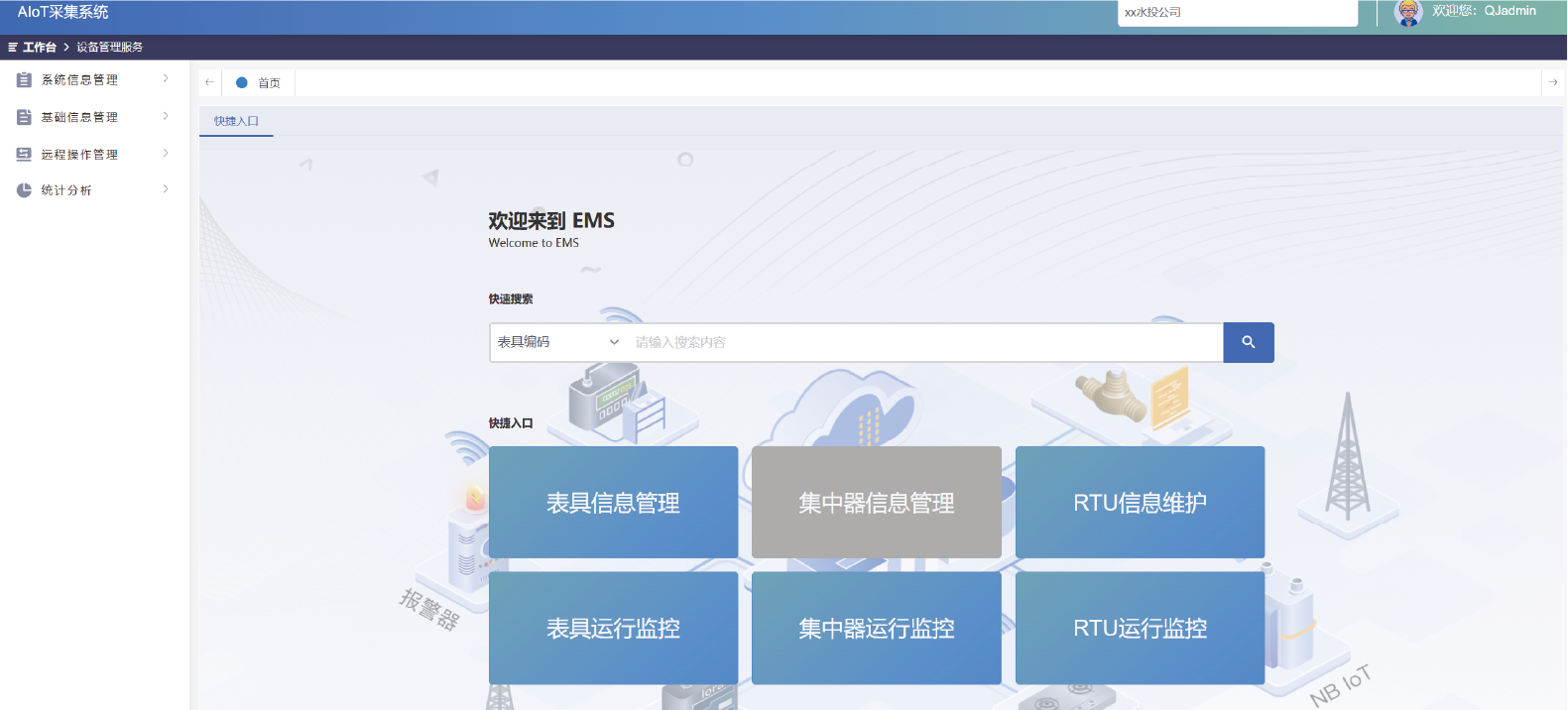Click the 远程操作管理 sidebar icon
This screenshot has height=710, width=1568.
[x=24, y=154]
